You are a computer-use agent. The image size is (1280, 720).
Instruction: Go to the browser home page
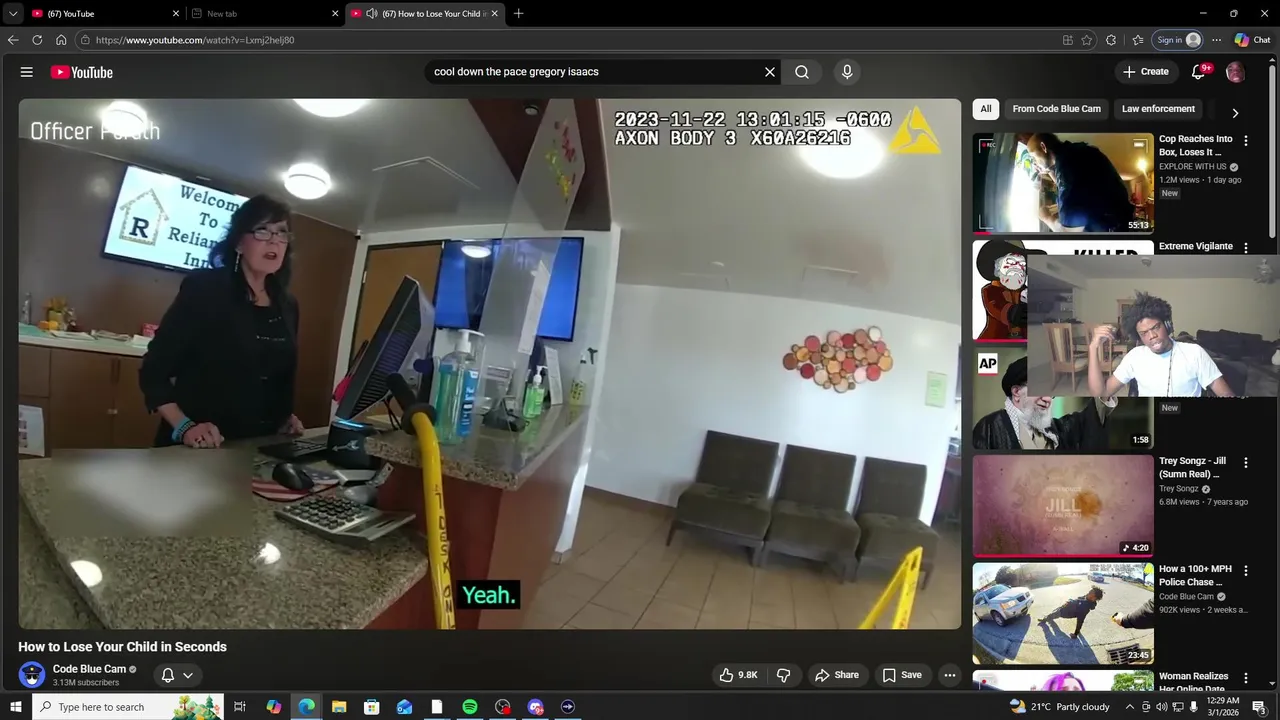tap(61, 40)
